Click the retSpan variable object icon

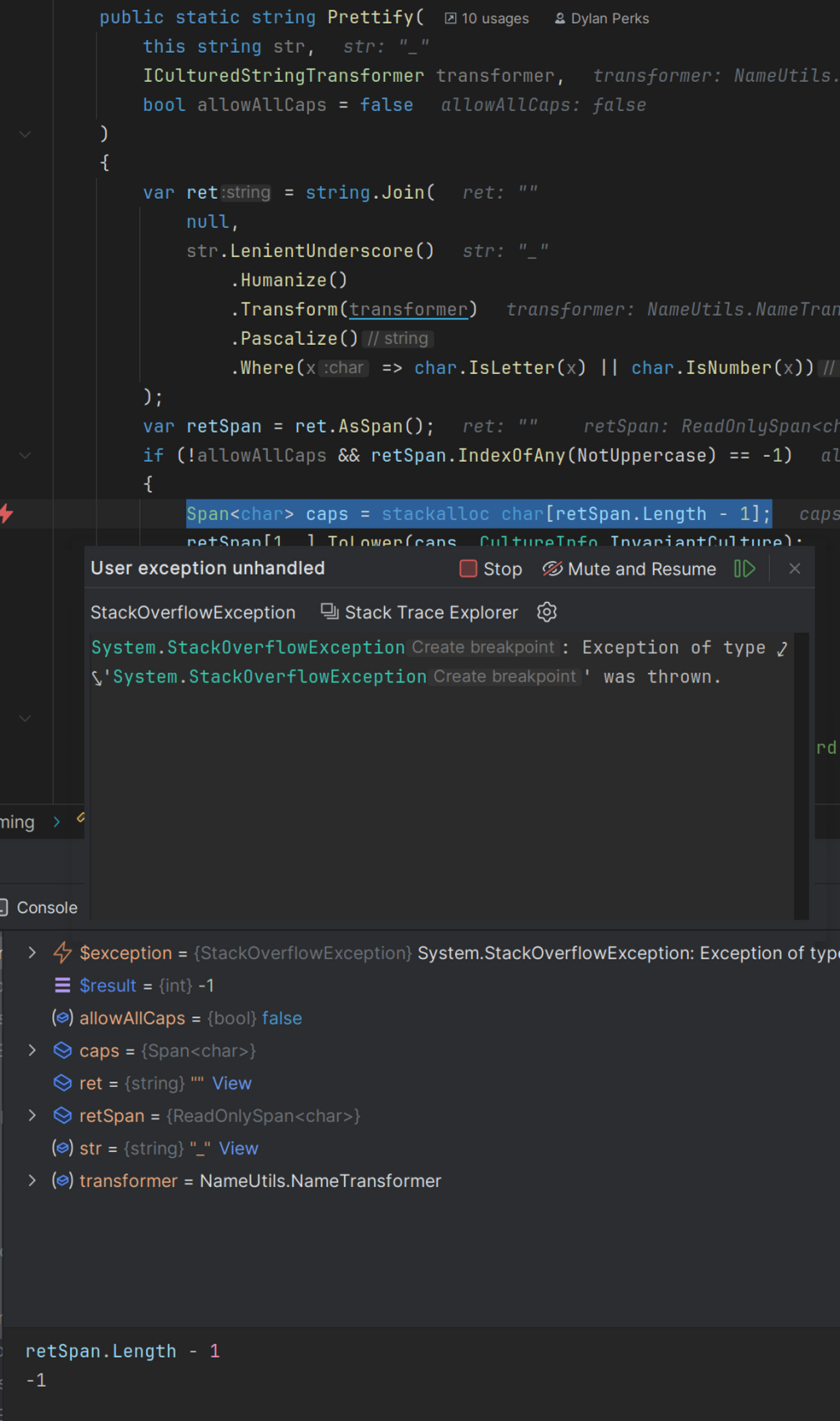[x=63, y=1115]
